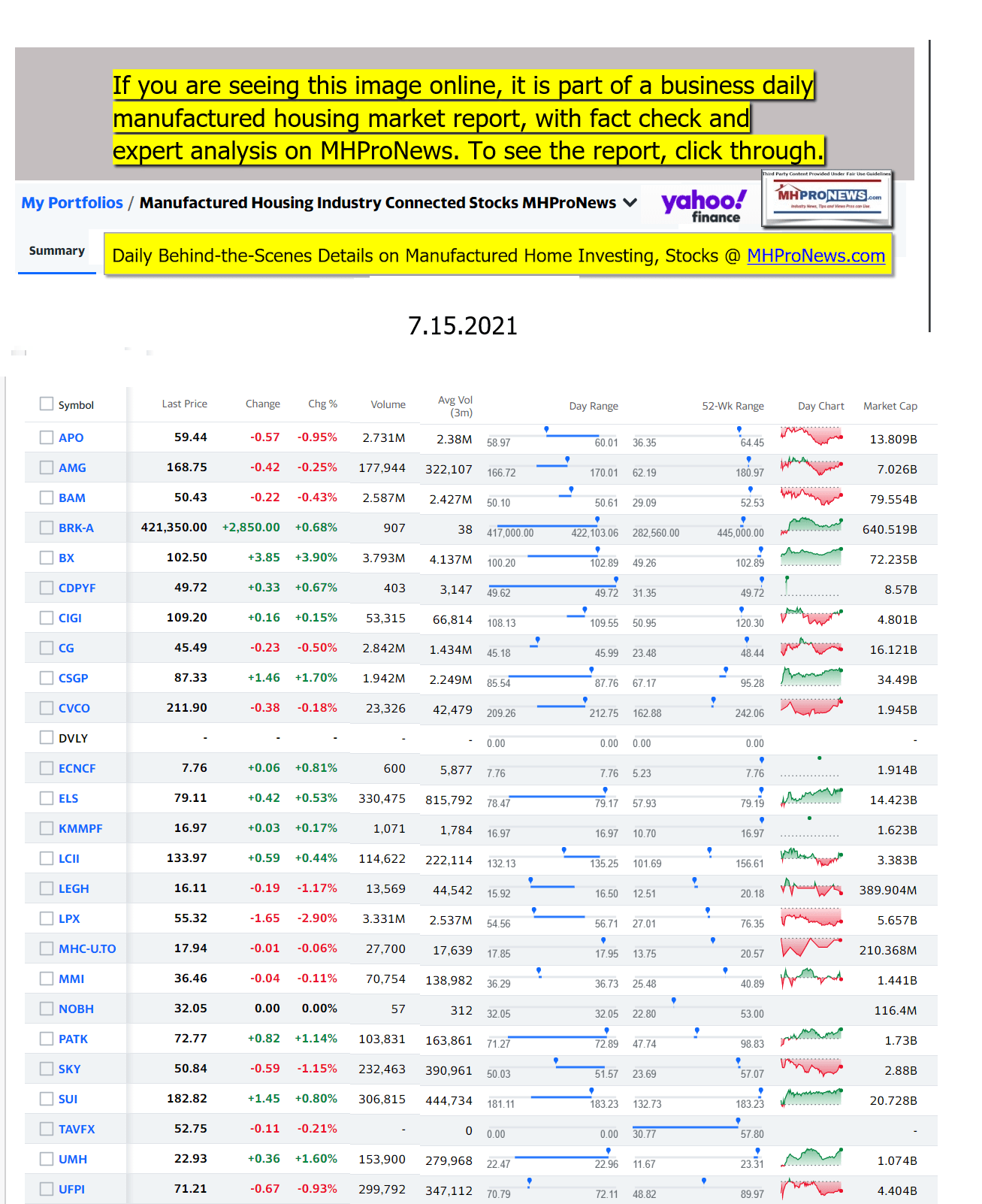Select the CIGI row checkbox

click(47, 618)
